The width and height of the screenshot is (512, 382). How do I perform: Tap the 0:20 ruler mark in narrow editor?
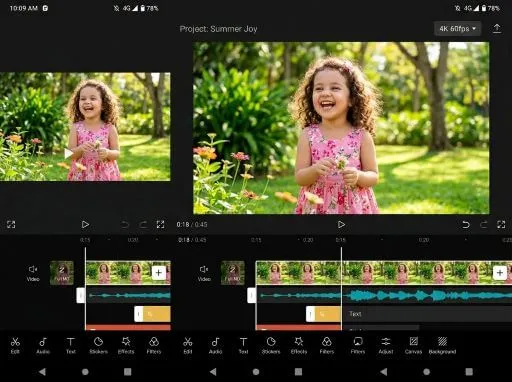(133, 240)
